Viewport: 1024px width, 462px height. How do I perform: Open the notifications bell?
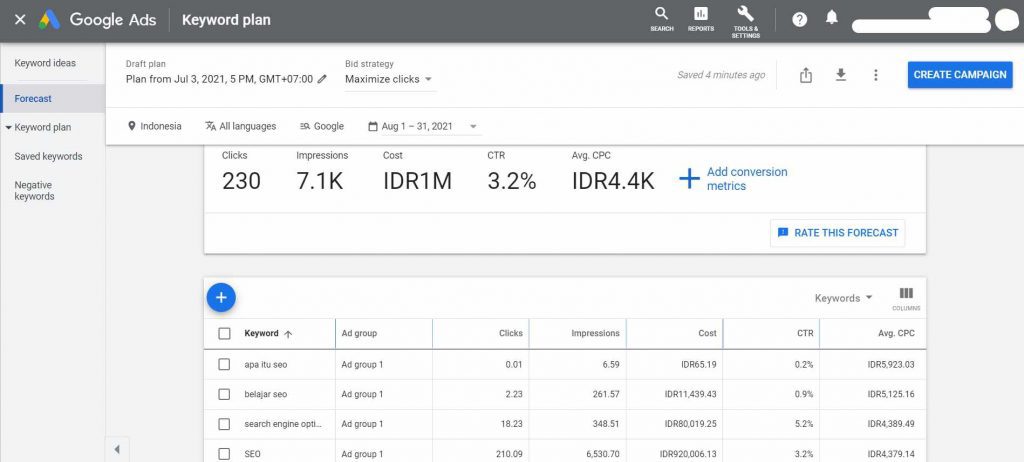pos(831,18)
